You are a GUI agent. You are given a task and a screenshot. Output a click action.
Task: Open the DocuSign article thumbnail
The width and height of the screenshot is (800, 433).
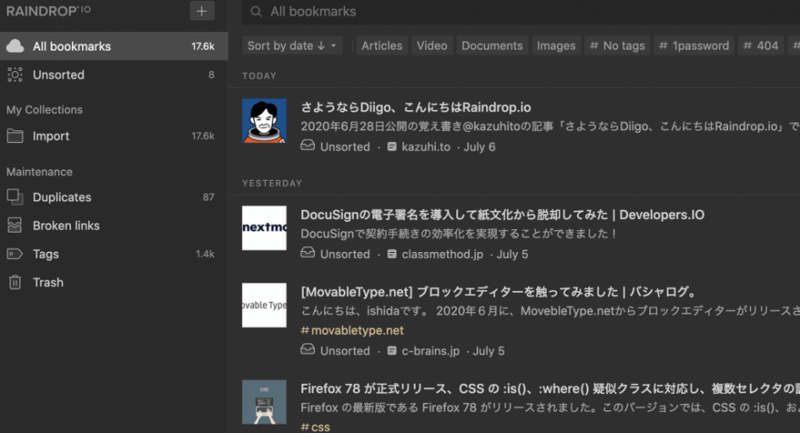(x=264, y=228)
